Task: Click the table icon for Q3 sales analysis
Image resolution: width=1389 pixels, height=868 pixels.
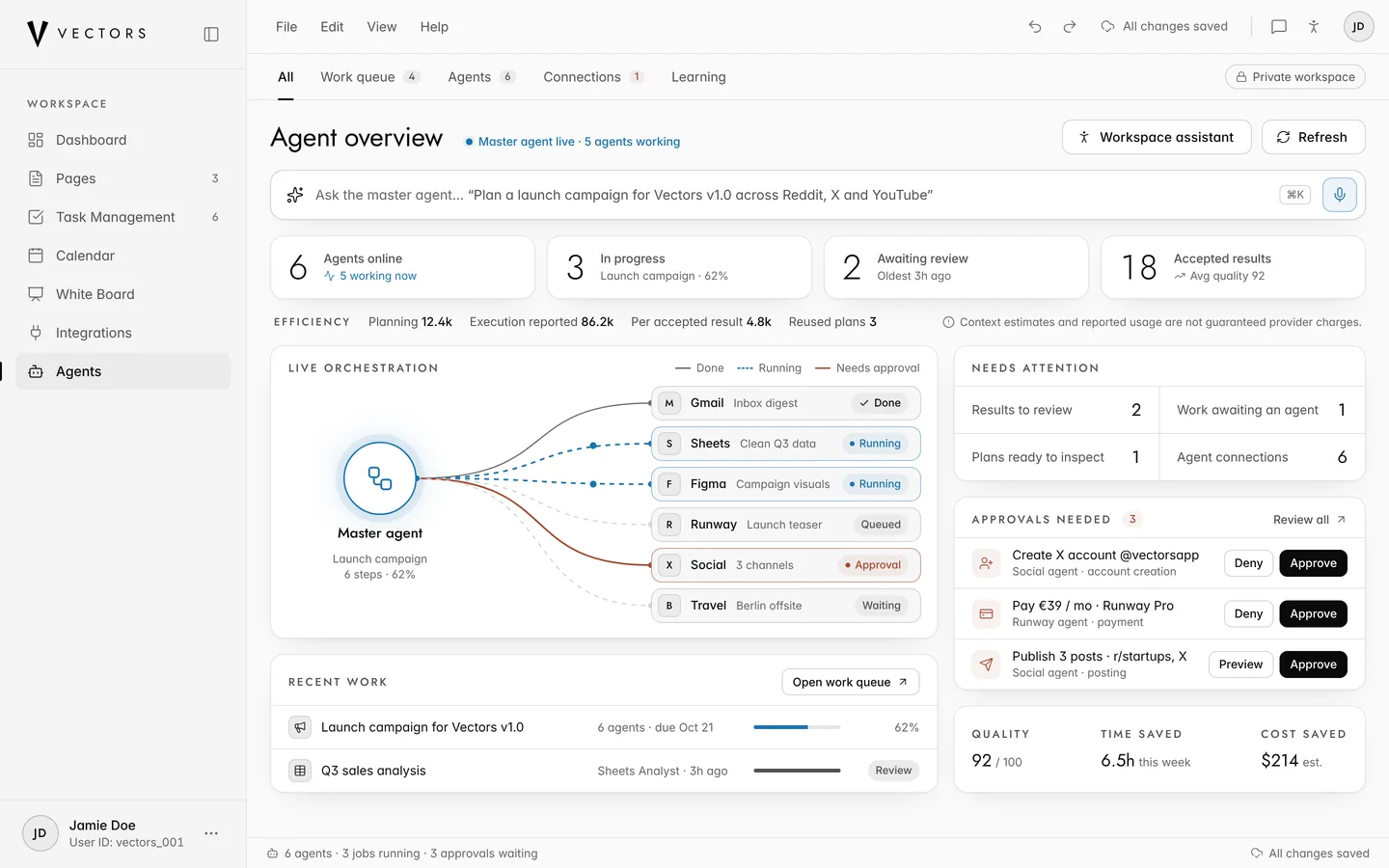Action: [300, 771]
